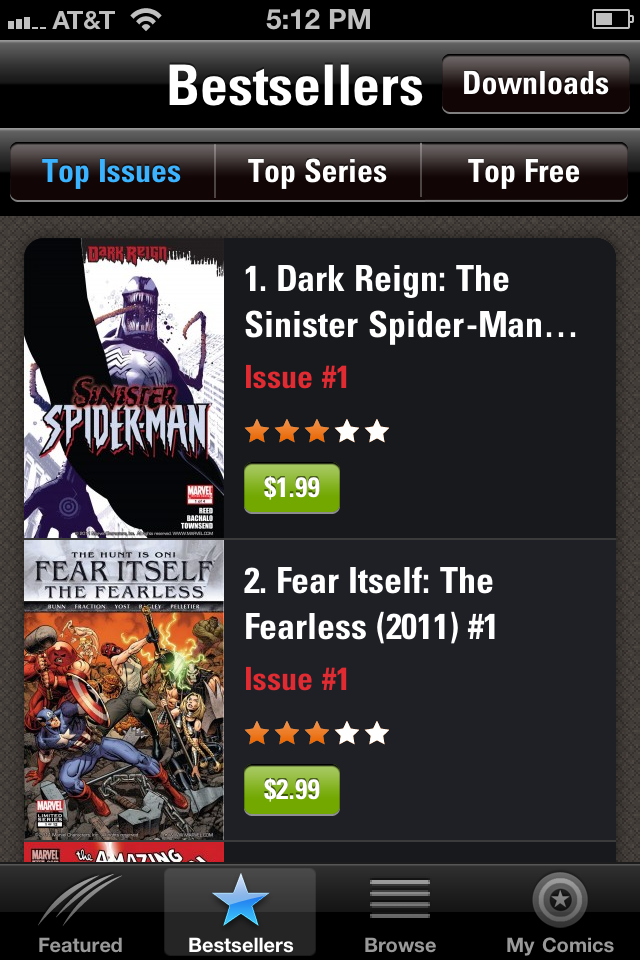640x960 pixels.
Task: Open the partially visible Amazing Spider-Man cover
Action: [124, 852]
